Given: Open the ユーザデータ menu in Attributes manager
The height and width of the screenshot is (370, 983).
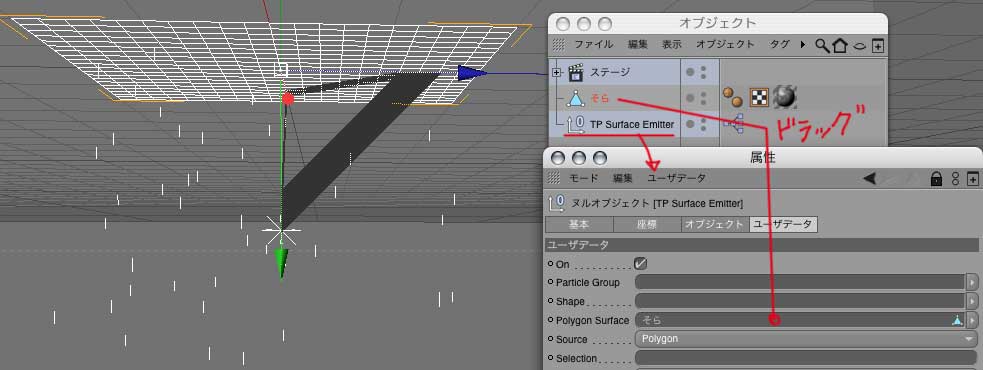Looking at the screenshot, I should [676, 179].
